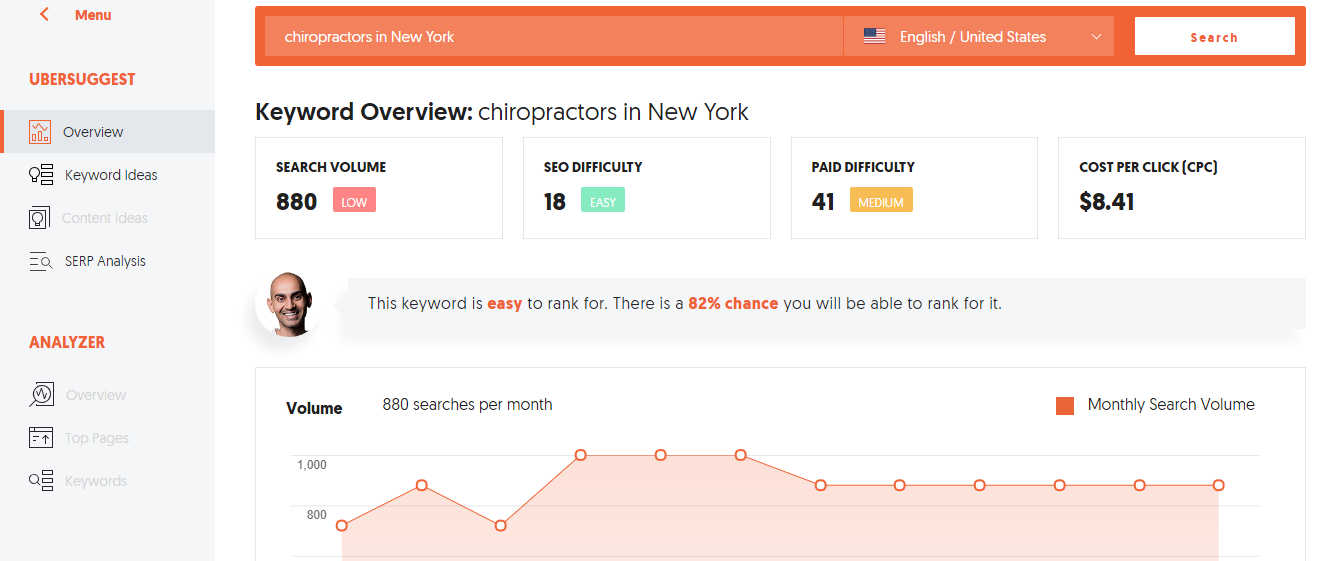Image resolution: width=1317 pixels, height=561 pixels.
Task: Click the '82% chance' highlighted text
Action: click(733, 303)
